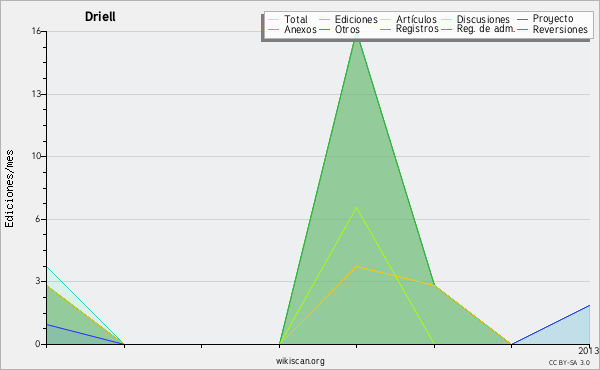This screenshot has width=600, height=370.
Task: Click the Reversiones legend entry
Action: 560,29
